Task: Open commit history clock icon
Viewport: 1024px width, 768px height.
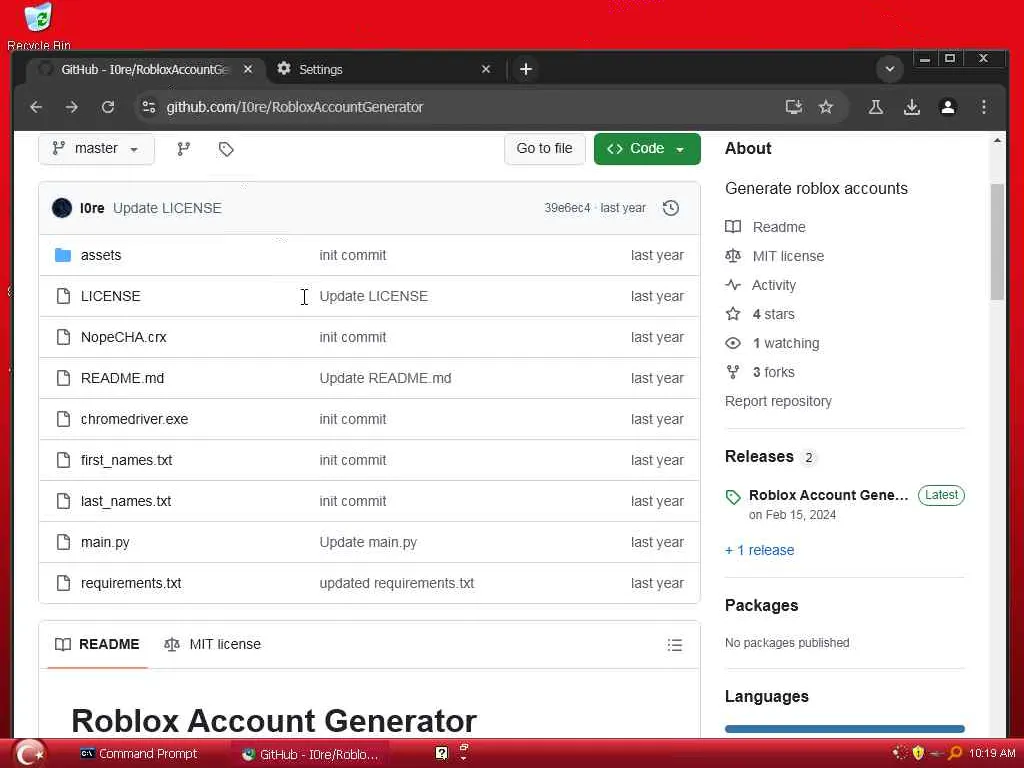Action: tap(671, 208)
